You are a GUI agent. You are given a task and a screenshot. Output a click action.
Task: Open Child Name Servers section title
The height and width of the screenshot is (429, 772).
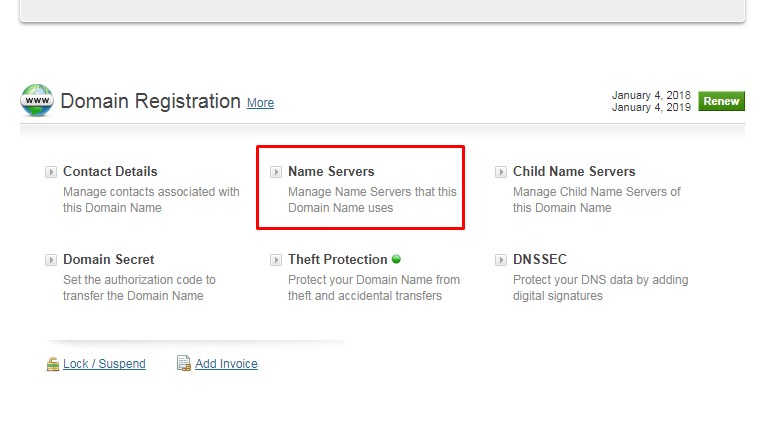[x=574, y=171]
